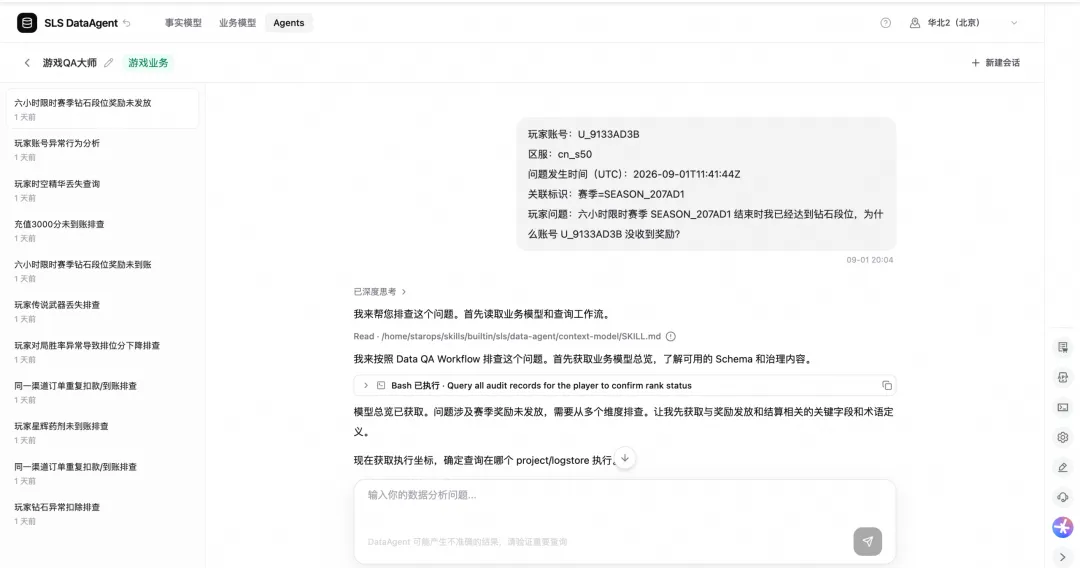
Task: Jump to bottom with down arrow button
Action: pyautogui.click(x=625, y=459)
